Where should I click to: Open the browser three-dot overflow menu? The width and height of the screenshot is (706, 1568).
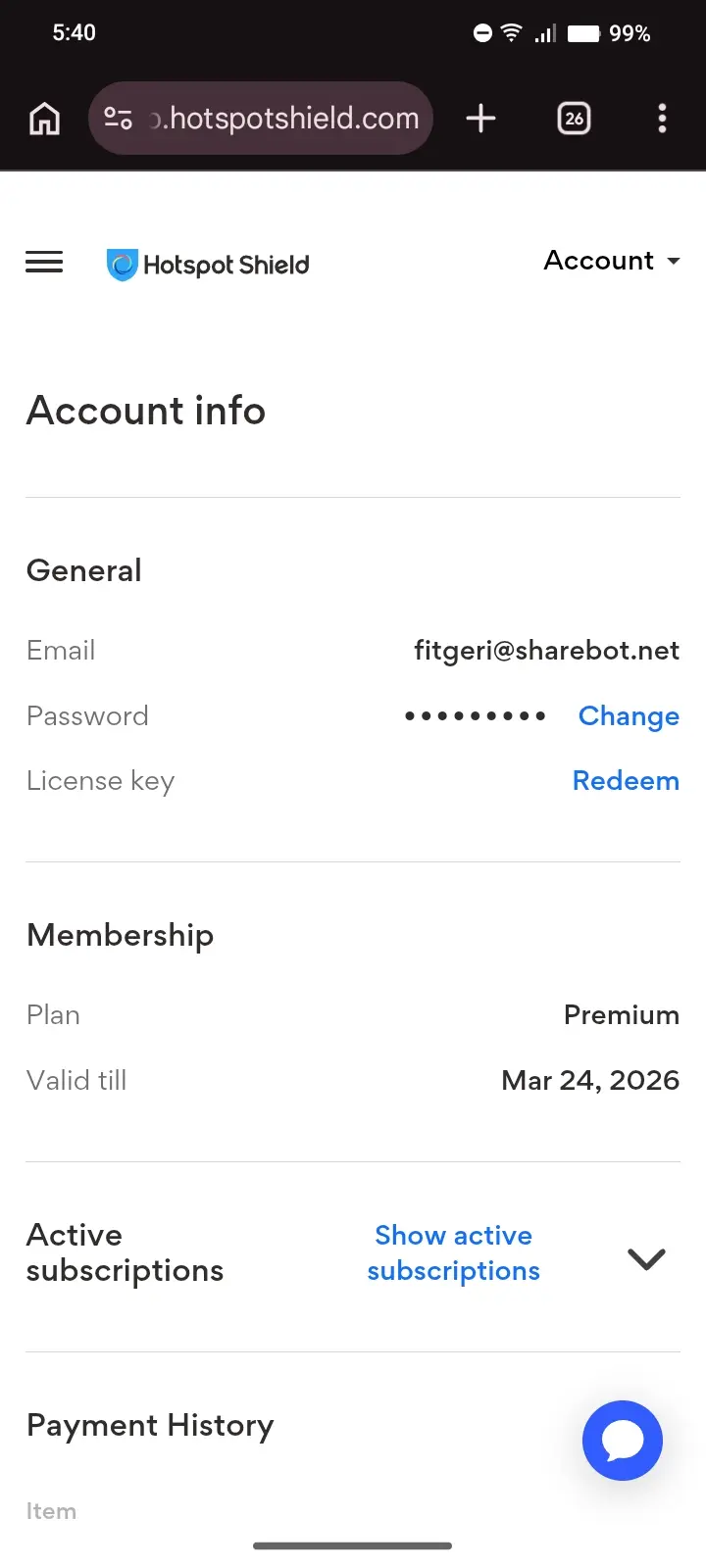point(662,119)
